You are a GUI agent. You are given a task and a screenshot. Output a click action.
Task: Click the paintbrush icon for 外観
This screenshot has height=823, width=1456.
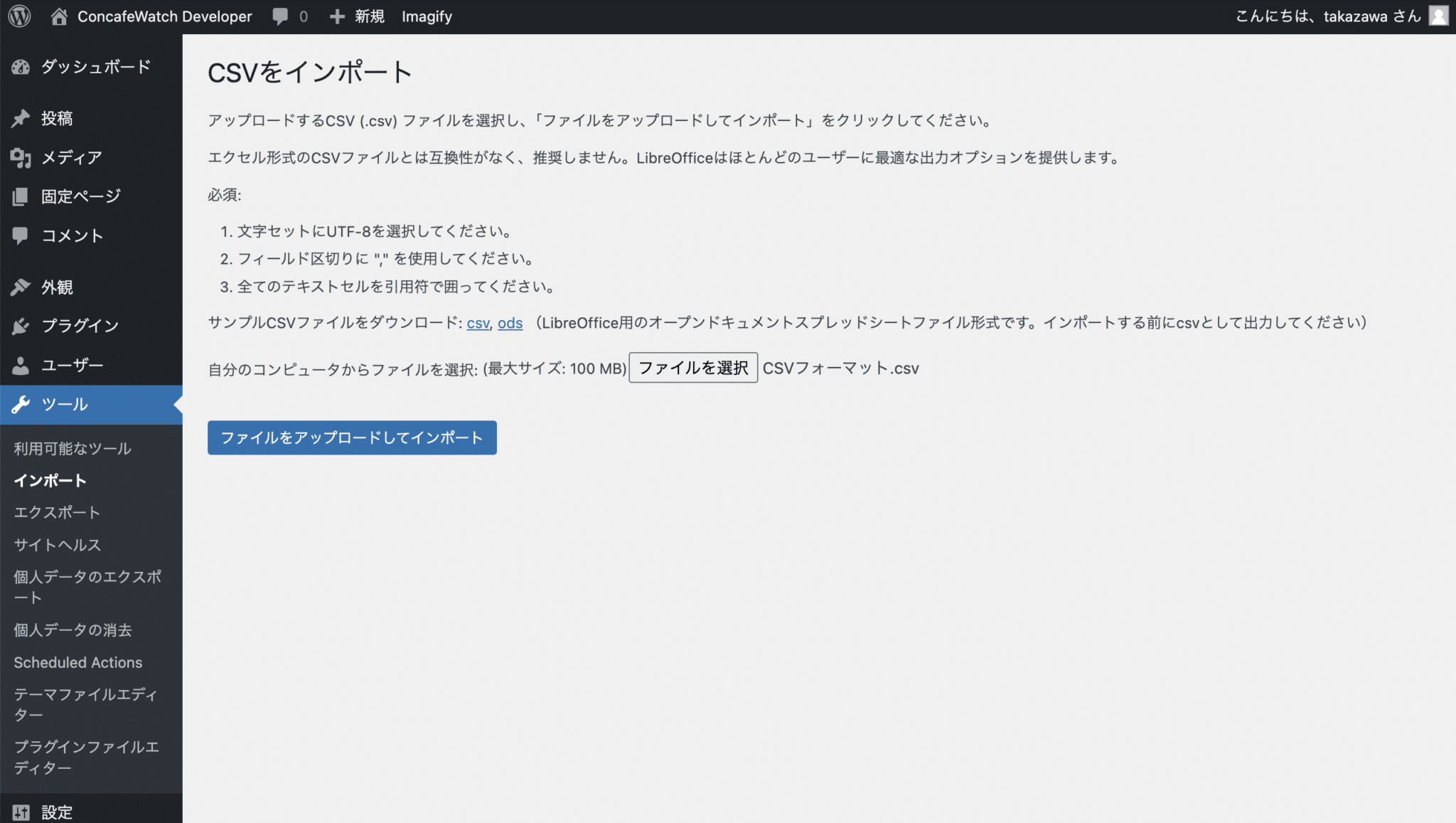click(21, 287)
